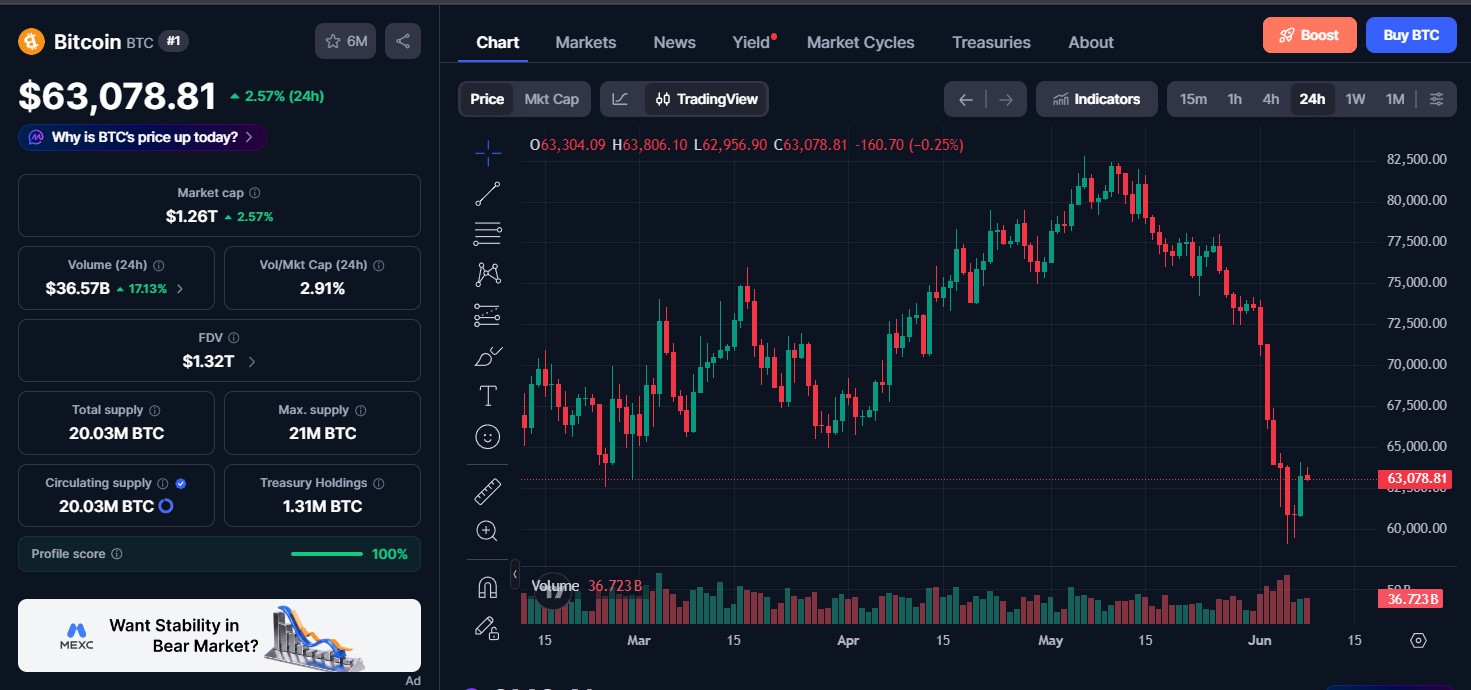
Task: Open the Fibonacci retracement tool
Action: click(488, 234)
